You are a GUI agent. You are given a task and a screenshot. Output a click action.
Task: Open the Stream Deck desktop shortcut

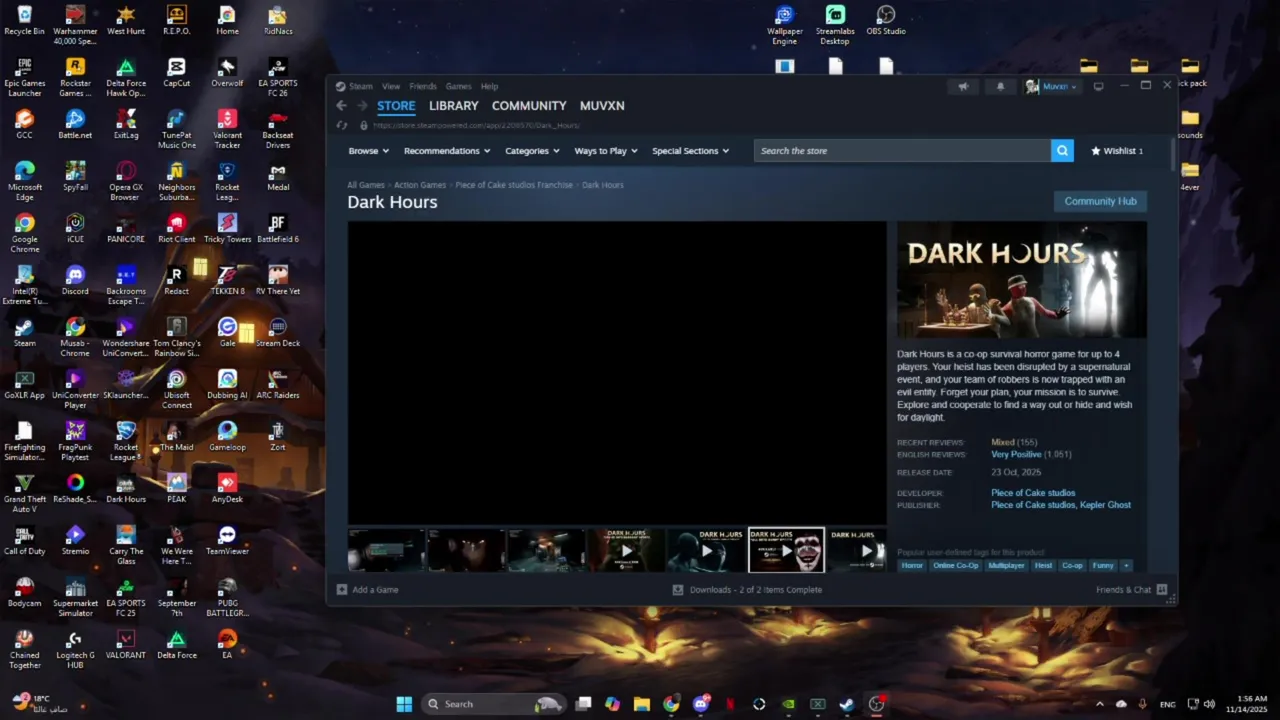[278, 331]
